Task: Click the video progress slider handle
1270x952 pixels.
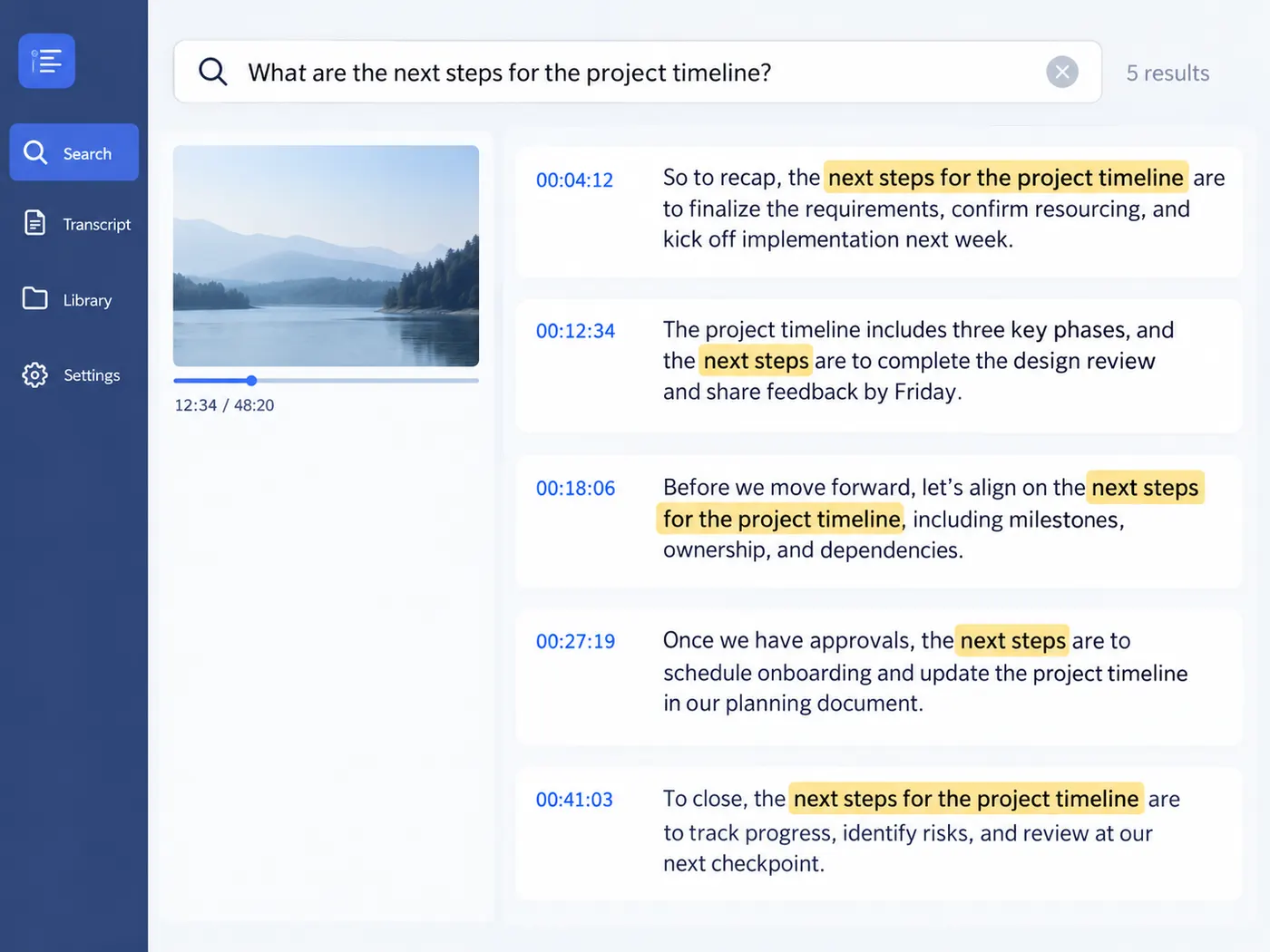Action: (251, 381)
